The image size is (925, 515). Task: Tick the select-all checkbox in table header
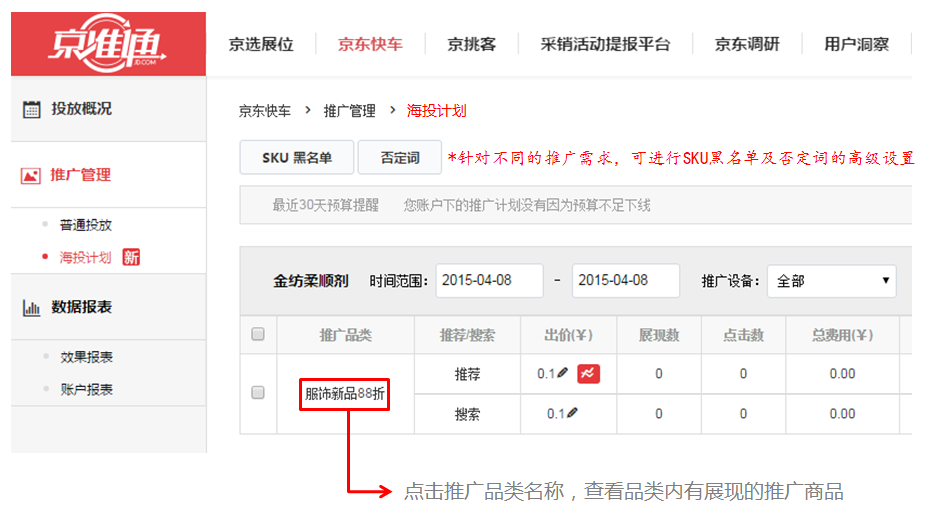tap(258, 334)
